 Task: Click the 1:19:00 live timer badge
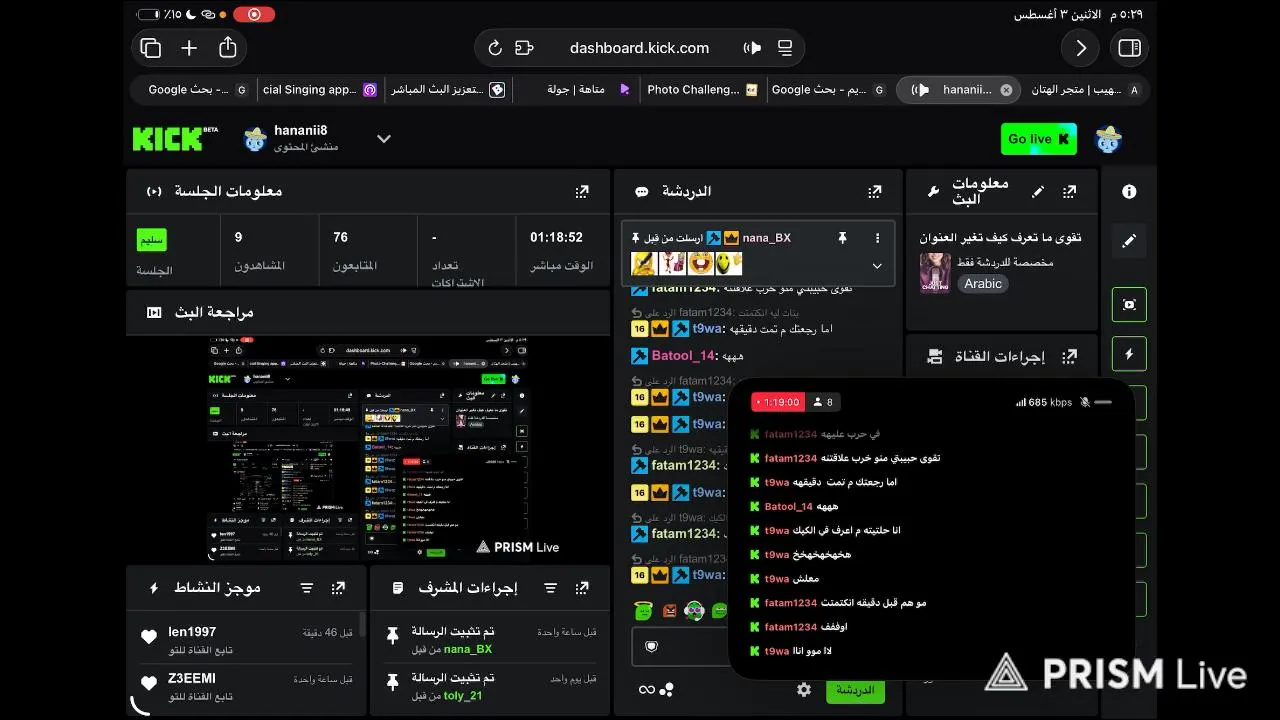(x=777, y=402)
